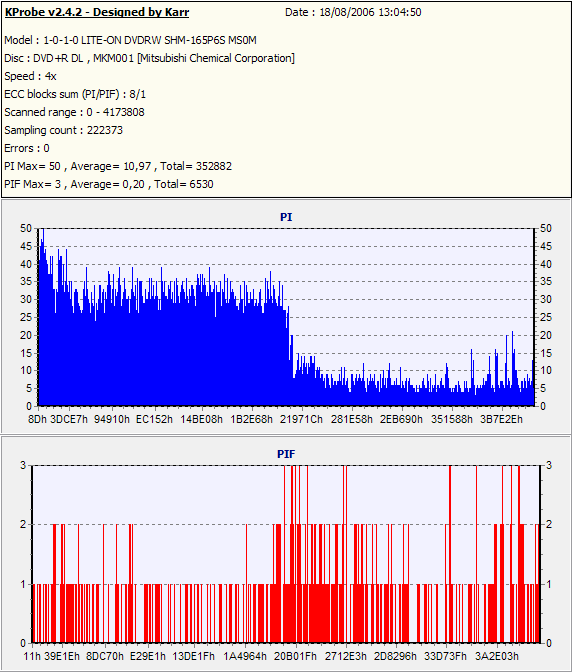Click the Sampling count line

coord(63,130)
